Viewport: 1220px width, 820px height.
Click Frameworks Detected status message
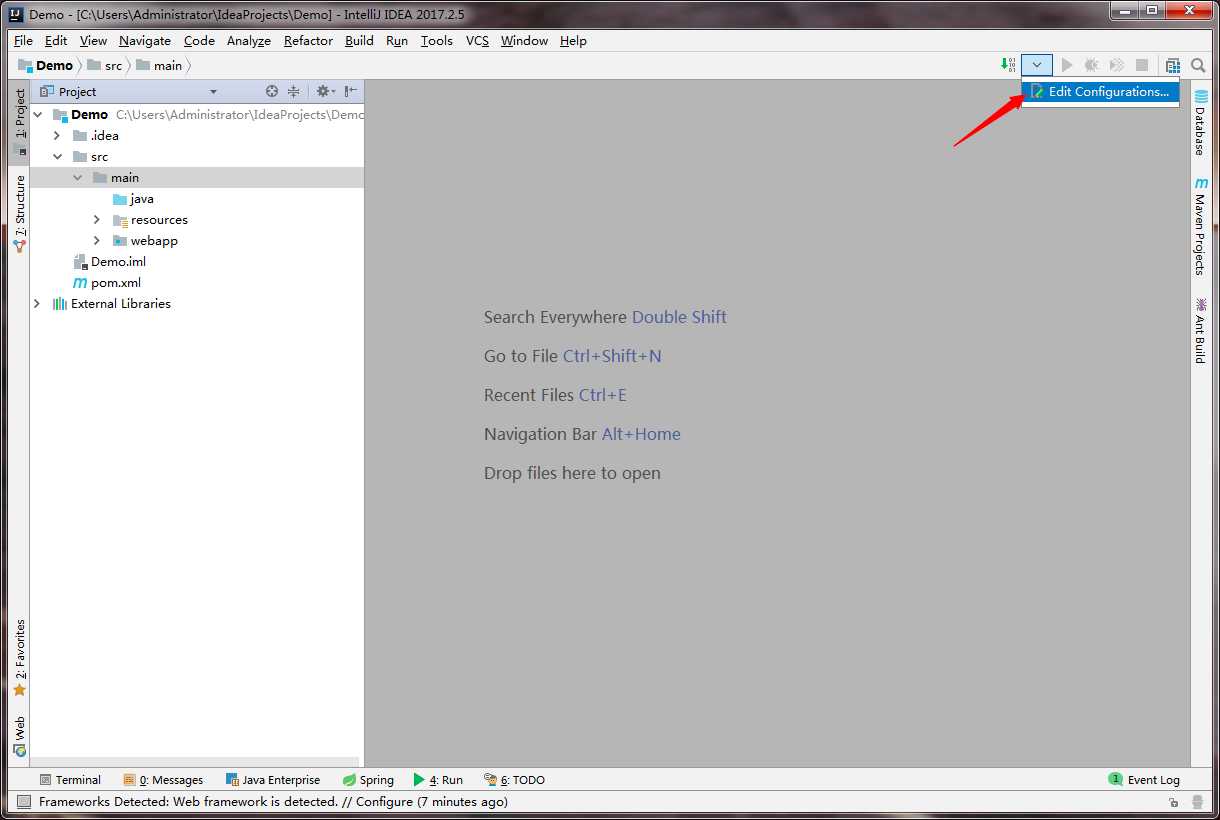click(273, 801)
